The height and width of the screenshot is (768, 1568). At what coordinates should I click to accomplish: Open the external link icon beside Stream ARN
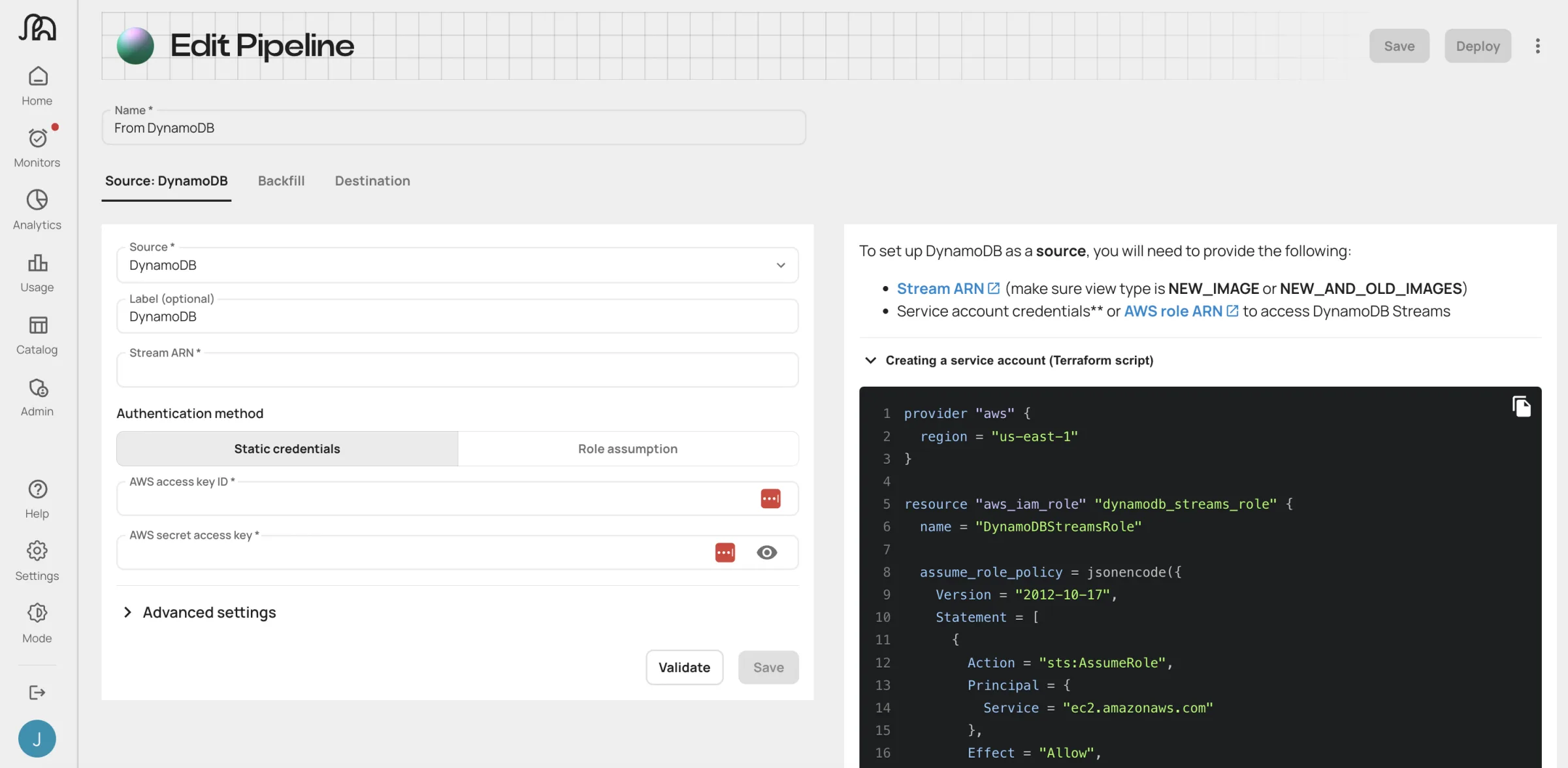pos(994,288)
